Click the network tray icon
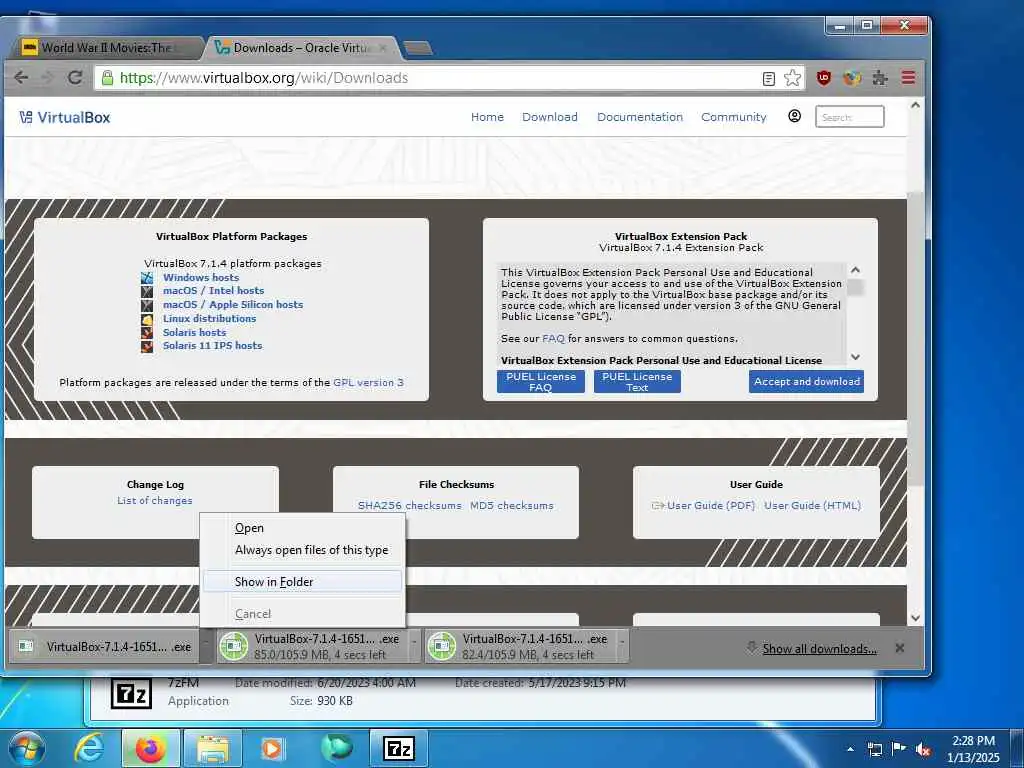This screenshot has width=1024, height=768. 874,750
